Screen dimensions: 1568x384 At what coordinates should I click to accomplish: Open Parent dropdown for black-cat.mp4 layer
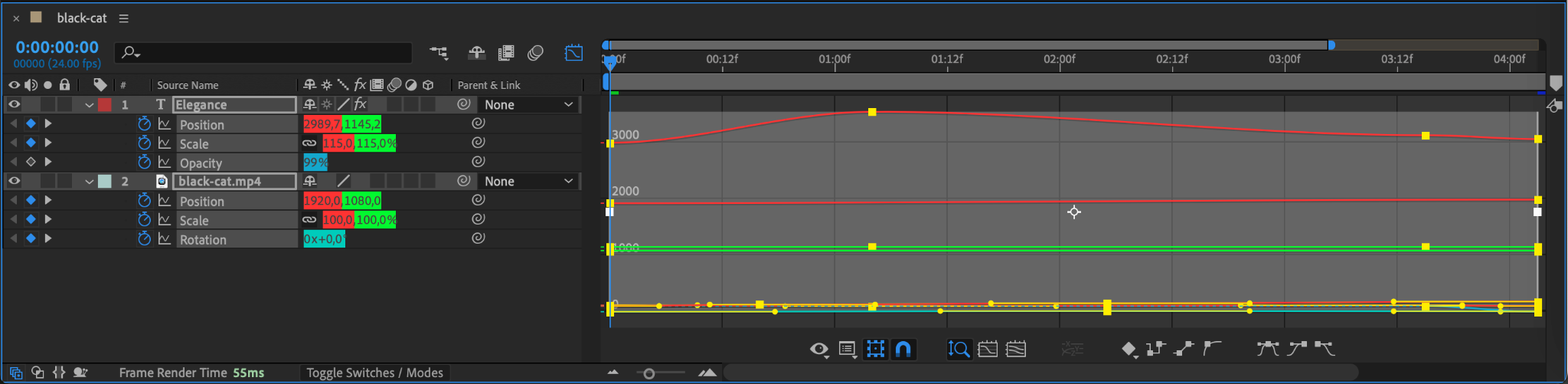coord(528,181)
